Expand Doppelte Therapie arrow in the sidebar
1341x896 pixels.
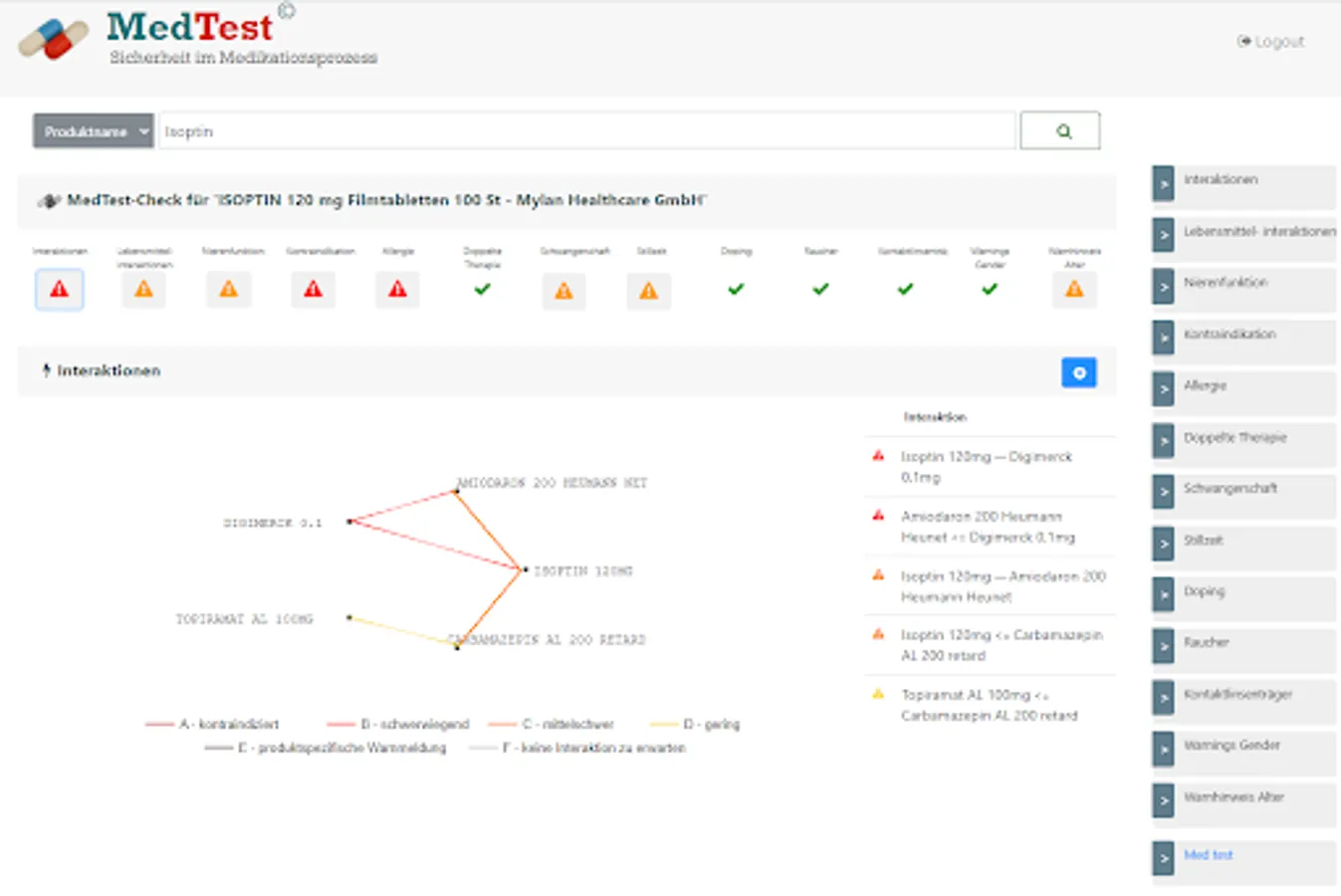1164,441
